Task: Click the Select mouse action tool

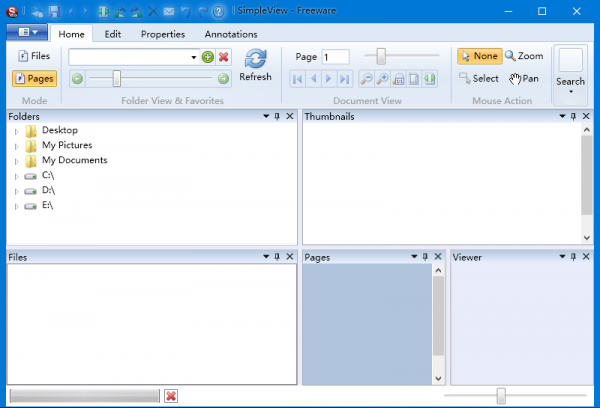Action: (x=478, y=78)
